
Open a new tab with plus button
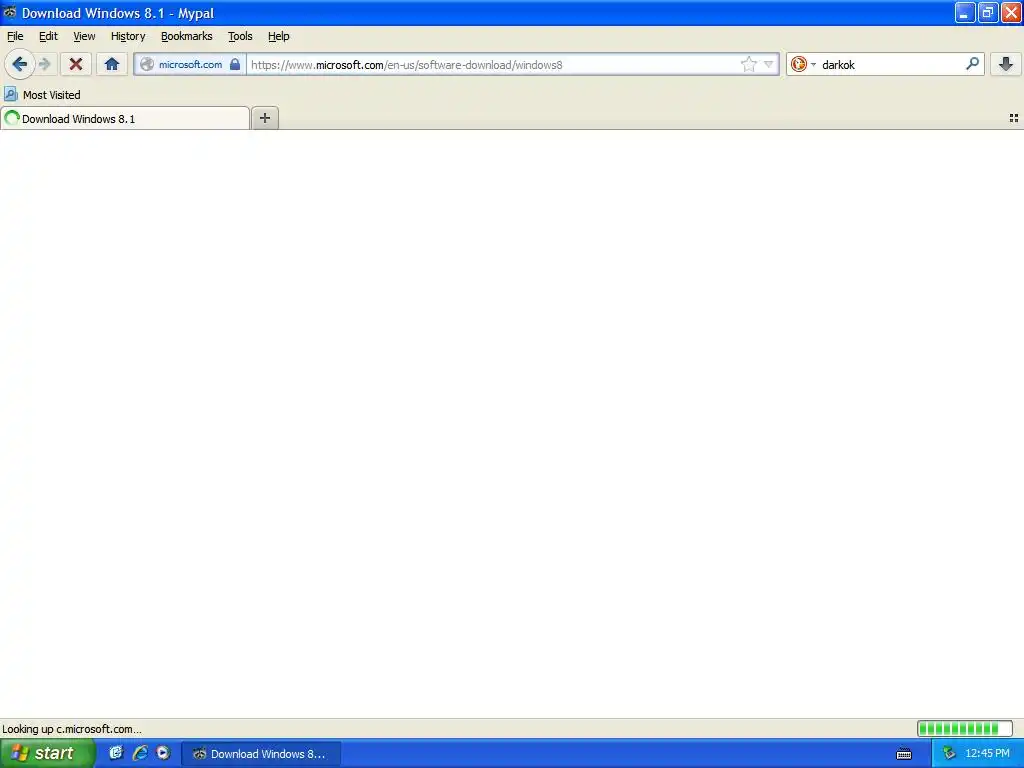pos(265,118)
